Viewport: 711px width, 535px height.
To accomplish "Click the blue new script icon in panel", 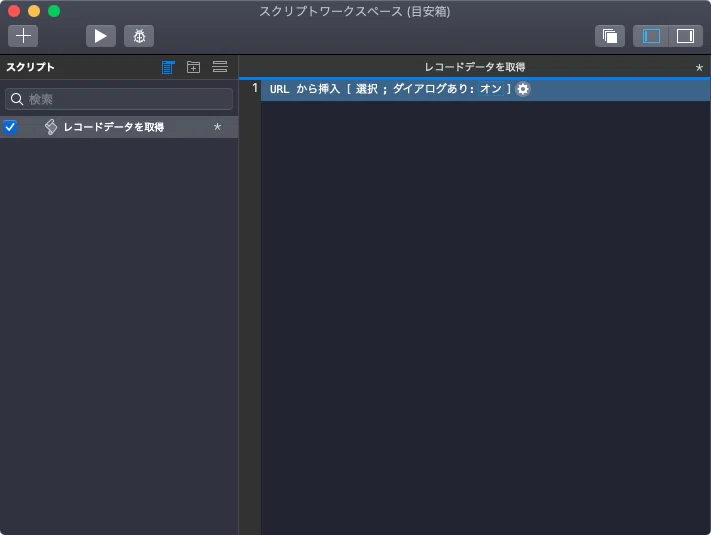I will (168, 67).
